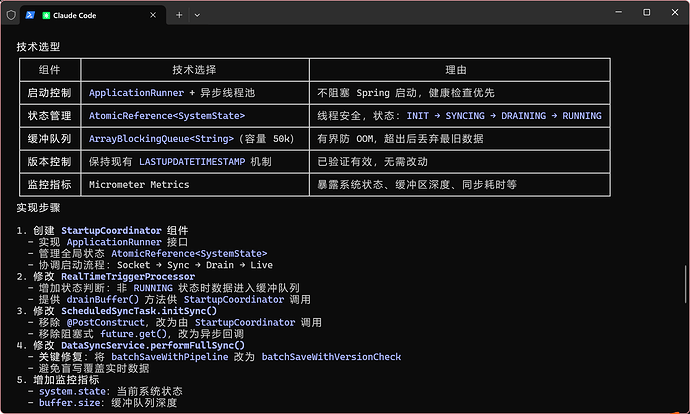Click future.get() in step 3
This screenshot has height=414, width=690.
pyautogui.click(x=133, y=334)
